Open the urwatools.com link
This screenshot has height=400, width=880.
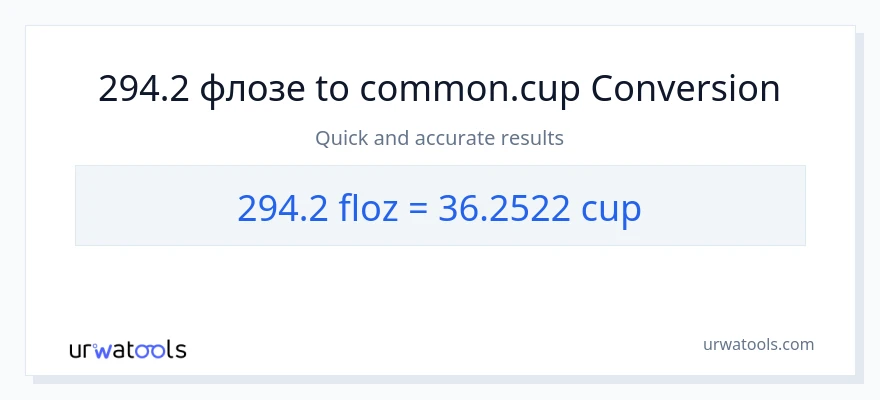758,344
